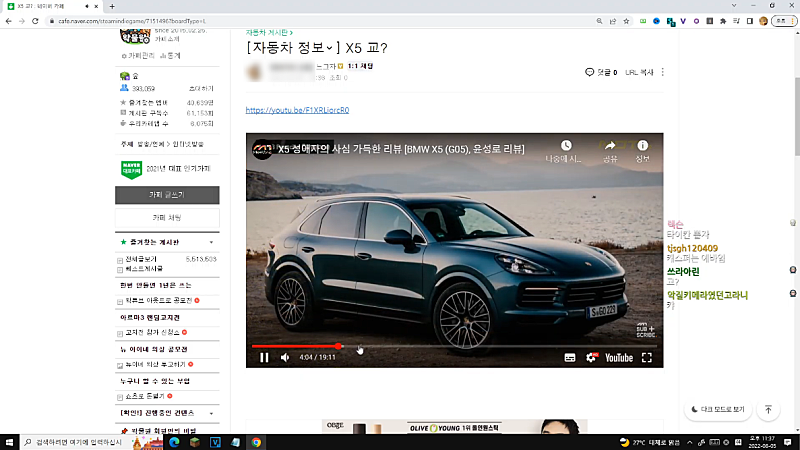Mute the tab via audio icon
Viewport: 800px width, 450px height.
pos(86,6)
